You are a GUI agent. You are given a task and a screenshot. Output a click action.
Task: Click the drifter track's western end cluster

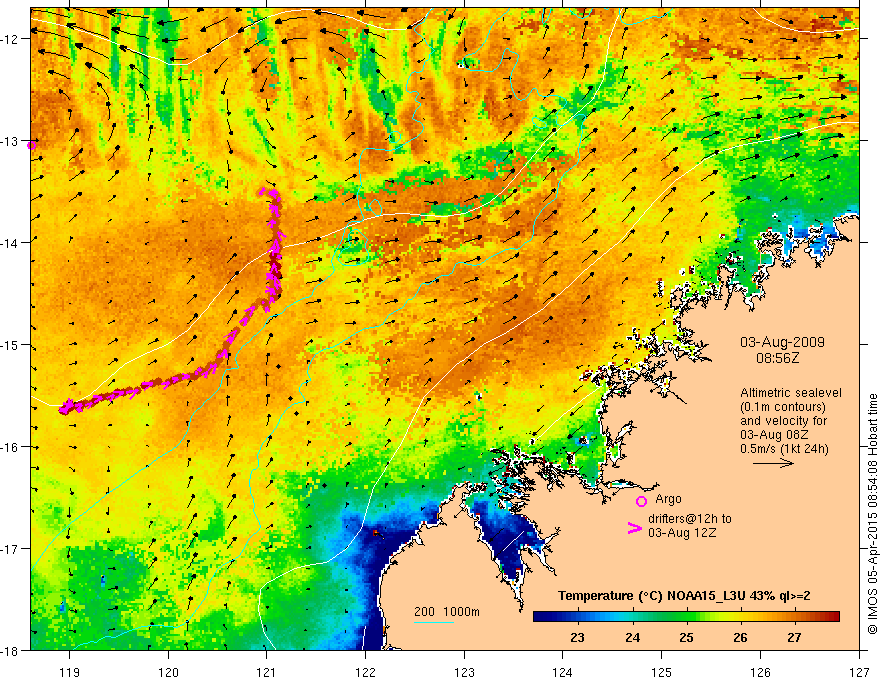[68, 406]
